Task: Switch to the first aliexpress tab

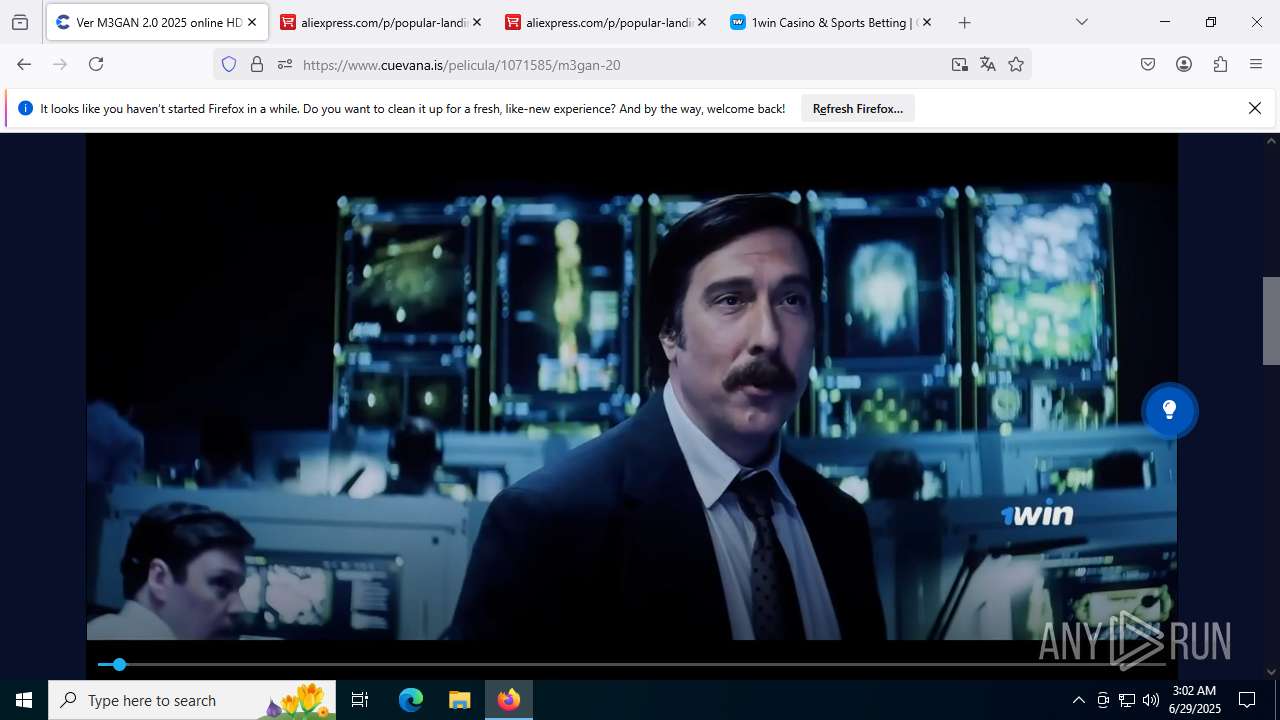Action: [x=381, y=22]
